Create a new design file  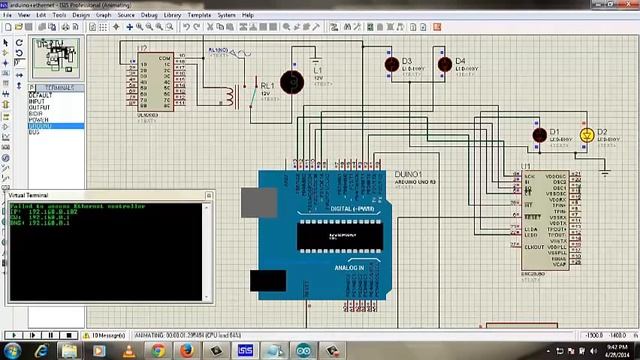click(x=8, y=27)
